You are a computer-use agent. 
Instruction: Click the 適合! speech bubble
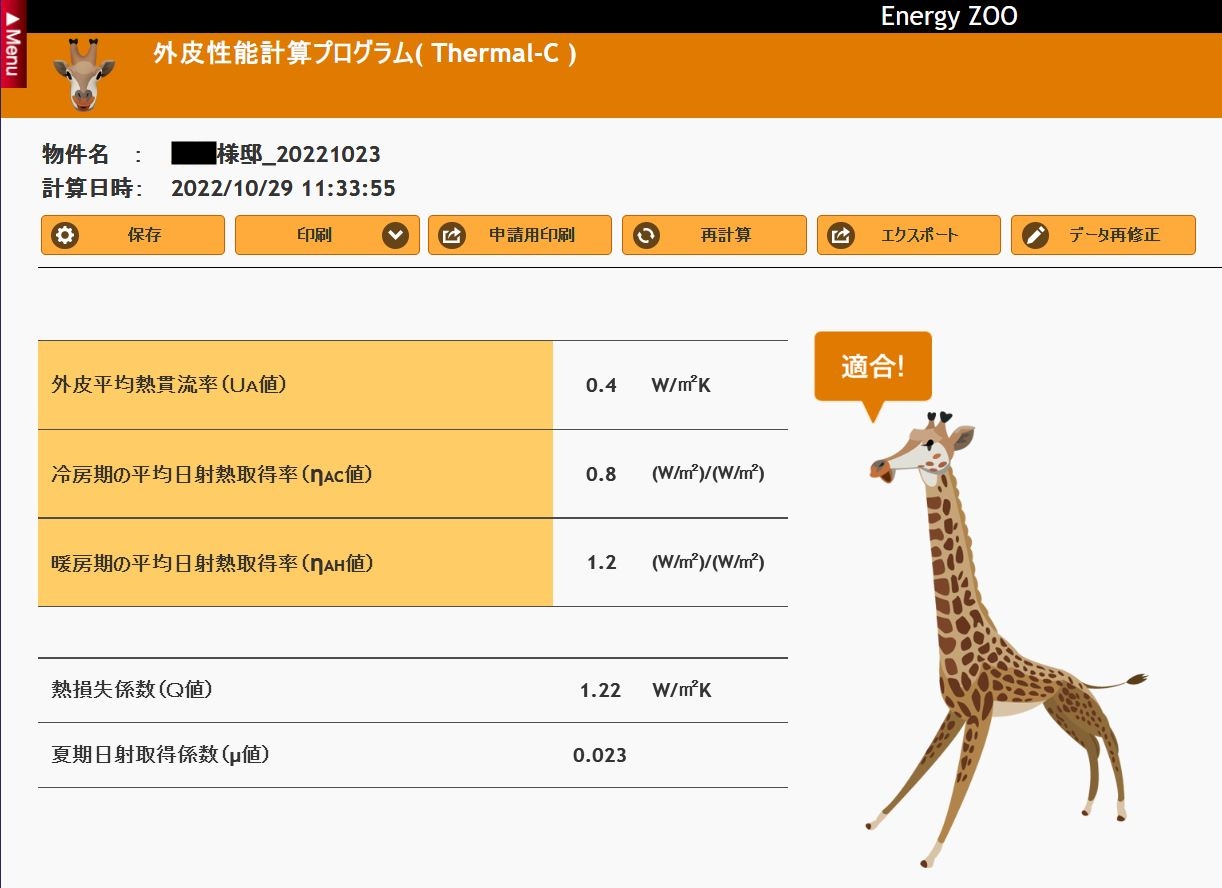click(874, 366)
